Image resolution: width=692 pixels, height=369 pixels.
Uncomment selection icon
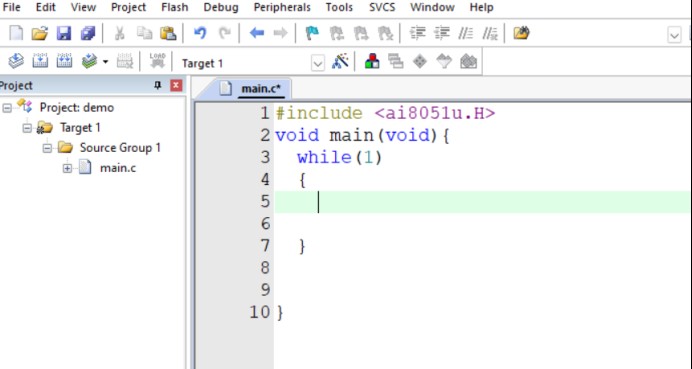pyautogui.click(x=490, y=33)
